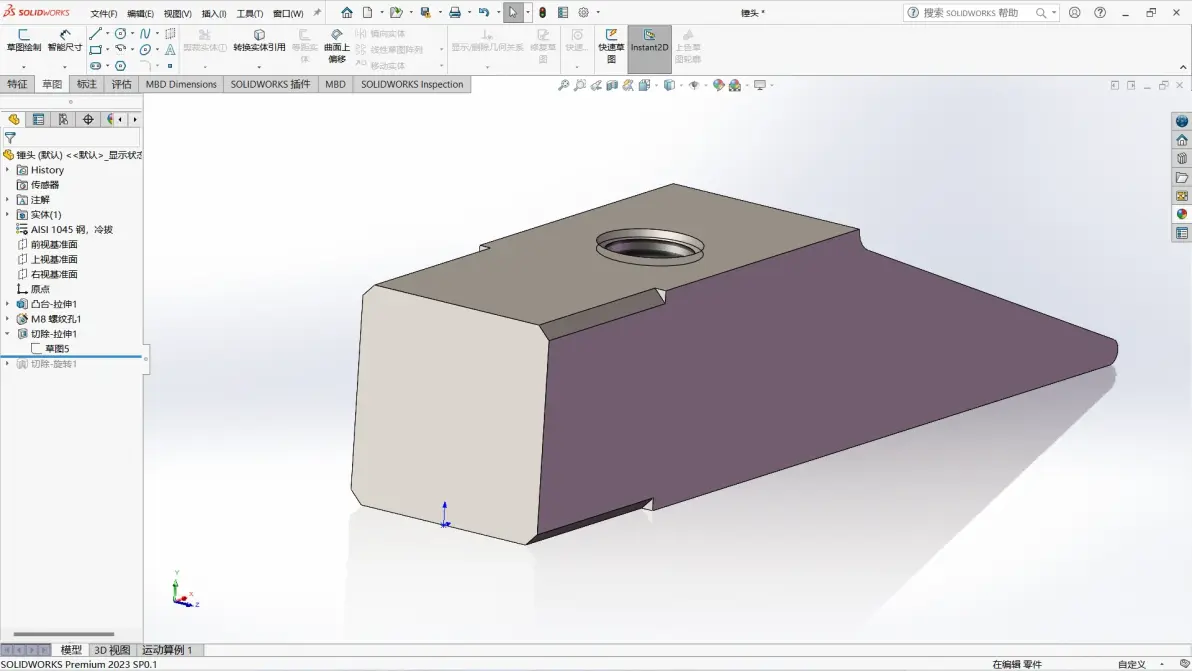Pick the Line sketch tool
The image size is (1192, 671).
point(95,33)
